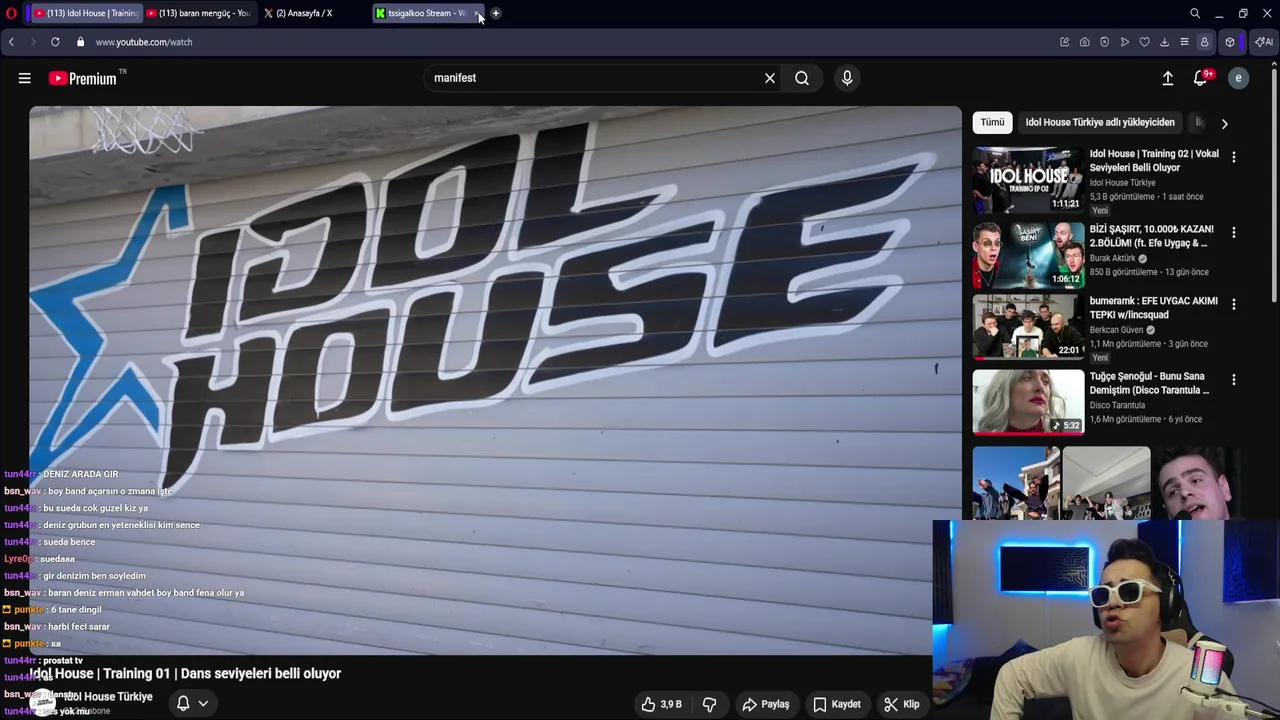1280x720 pixels.
Task: Click the edit page pencil icon in toolbar
Action: tap(1064, 42)
